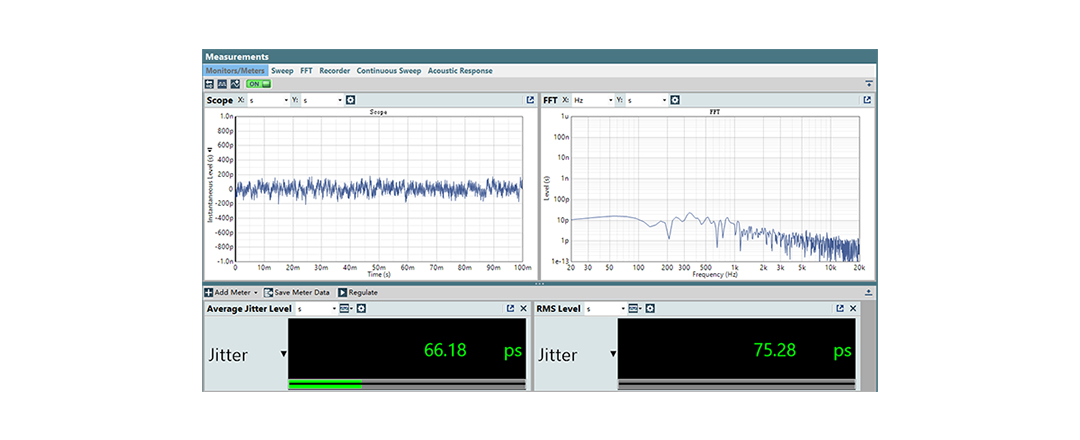
Task: Open Scope graph settings gear icon
Action: coord(351,100)
